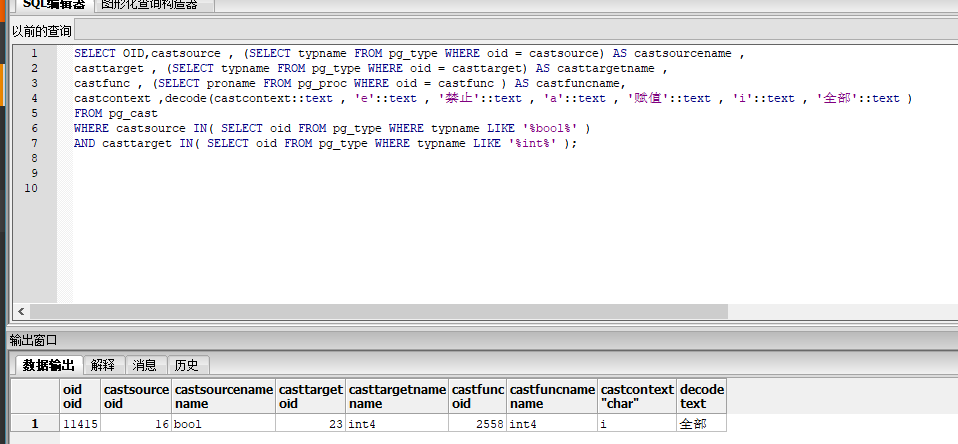The image size is (958, 444).
Task: Click the casttargetname column header
Action: click(x=397, y=396)
